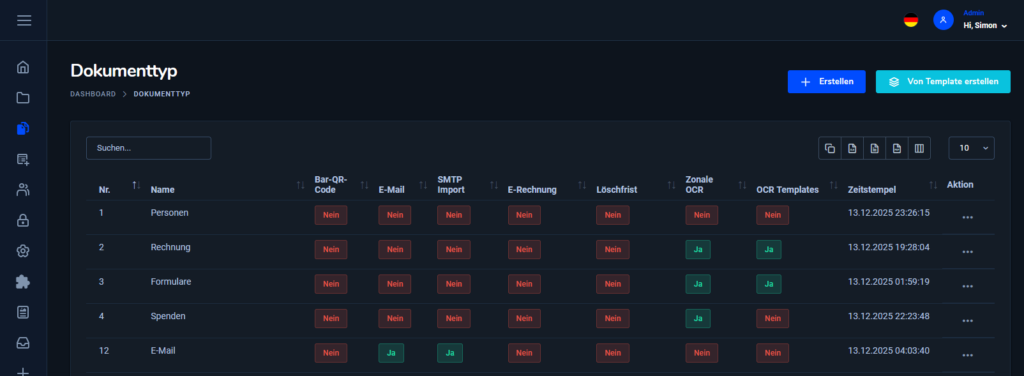Screen dimensions: 1024x376
Task: Open the clipboard list sidebar icon
Action: pos(23,313)
